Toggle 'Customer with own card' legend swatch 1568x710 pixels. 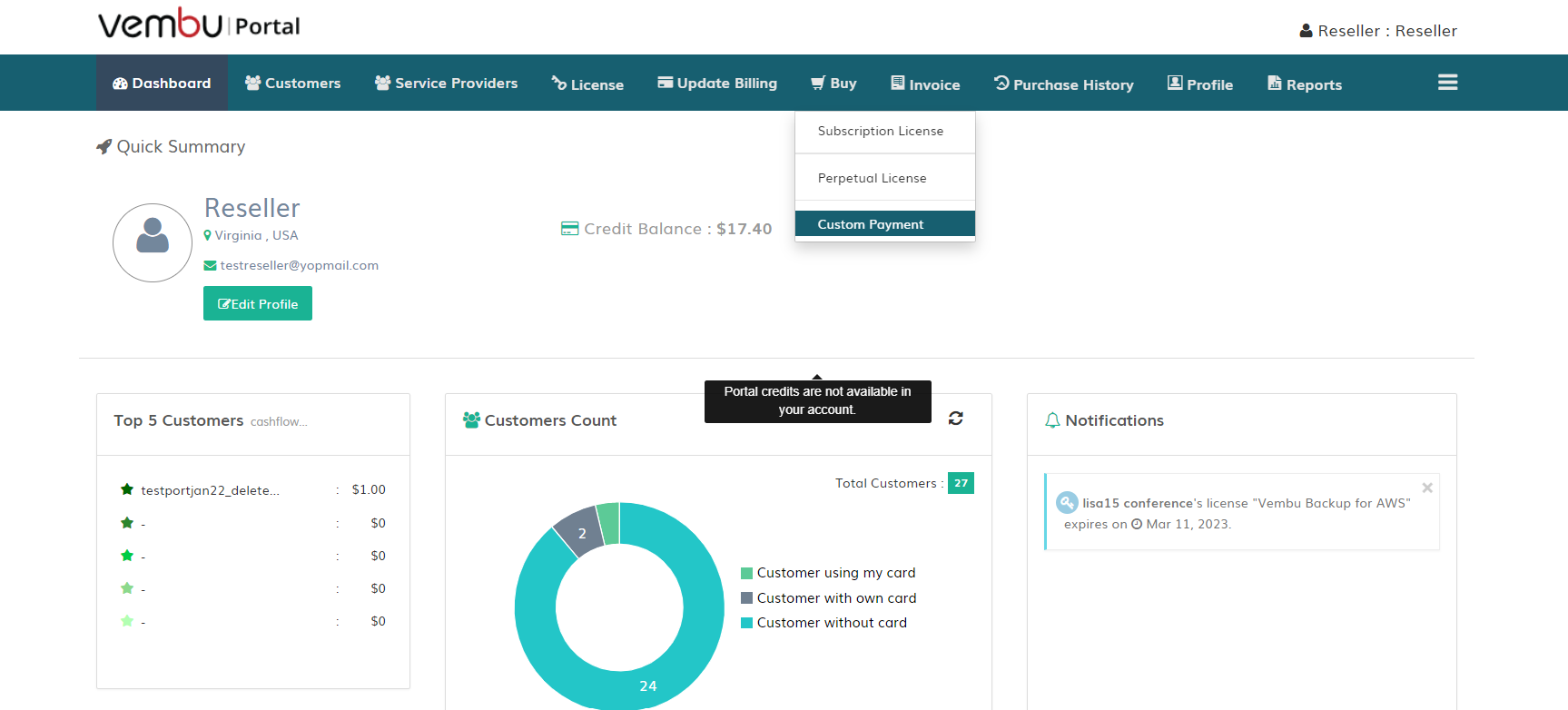tap(747, 598)
